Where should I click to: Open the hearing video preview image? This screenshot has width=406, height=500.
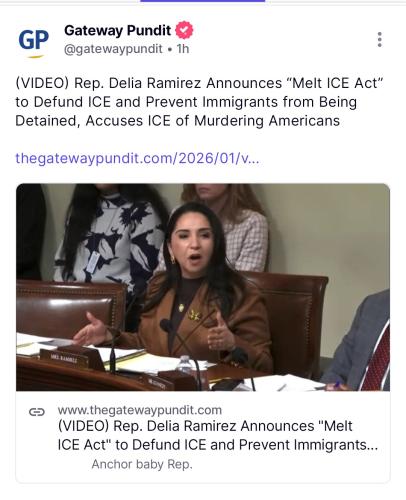tap(203, 287)
